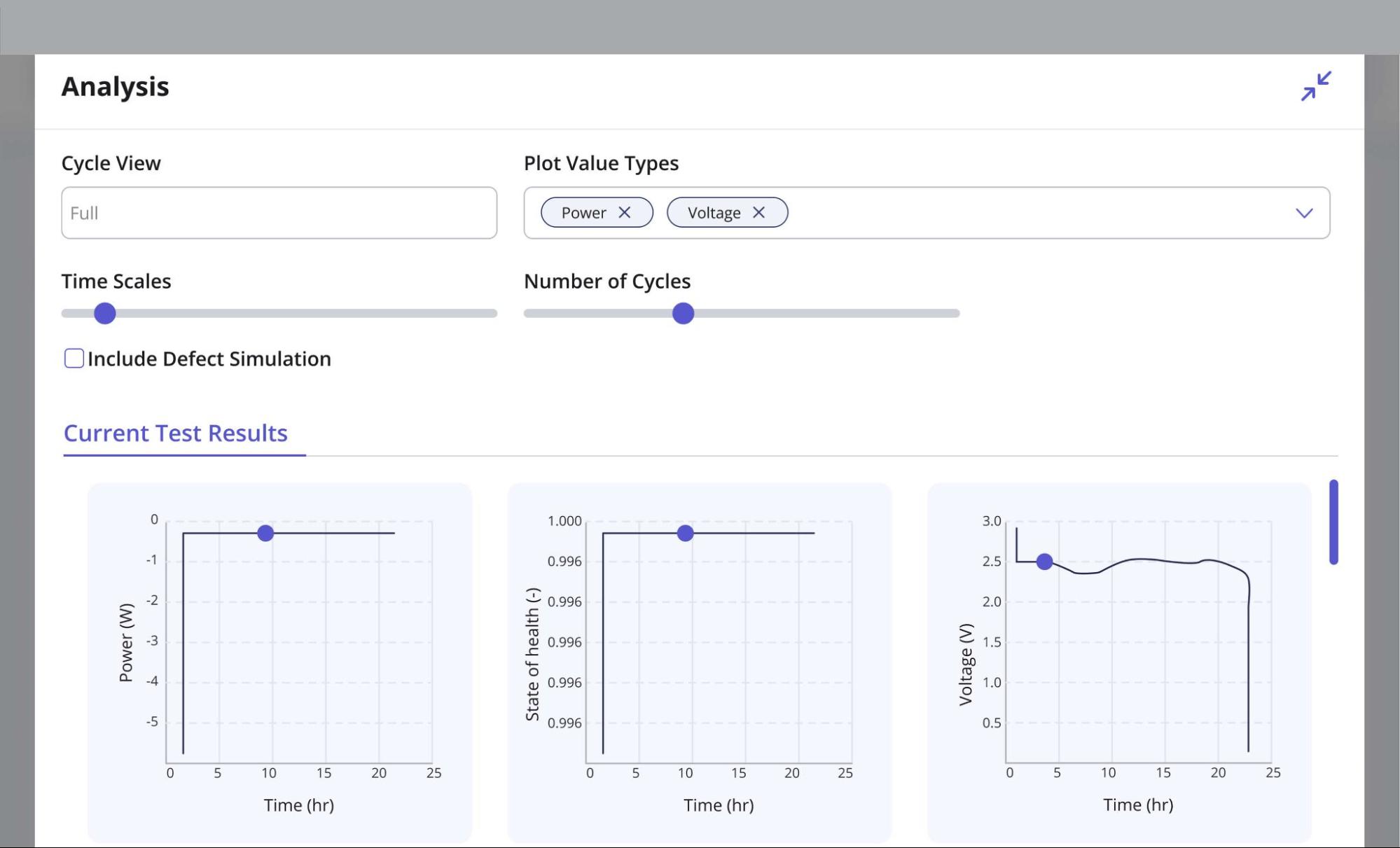
Task: Select the marker on the State of health chart
Action: [684, 534]
